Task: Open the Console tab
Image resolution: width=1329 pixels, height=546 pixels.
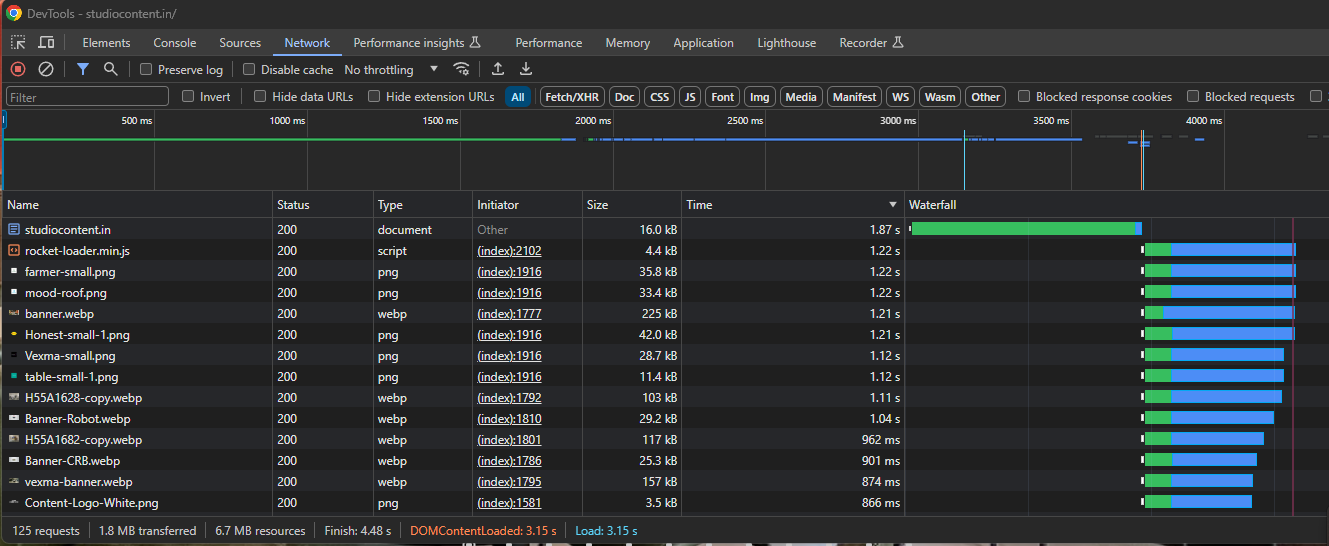Action: tap(175, 43)
